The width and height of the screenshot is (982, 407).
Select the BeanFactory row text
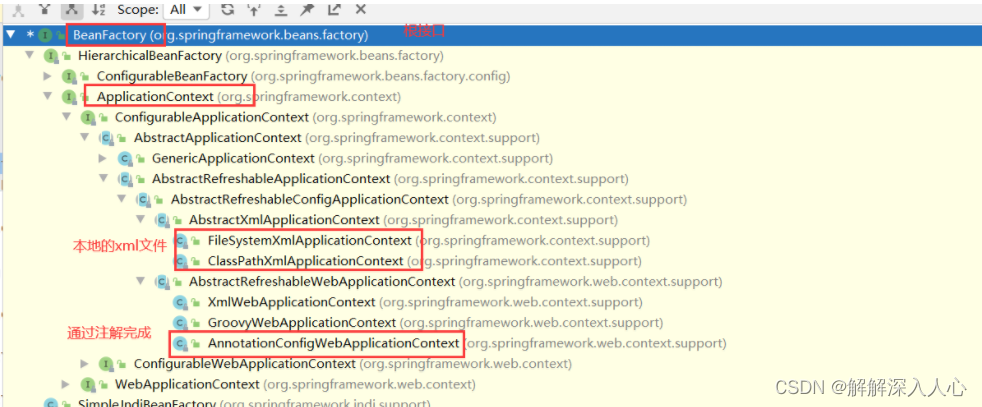pyautogui.click(x=220, y=35)
